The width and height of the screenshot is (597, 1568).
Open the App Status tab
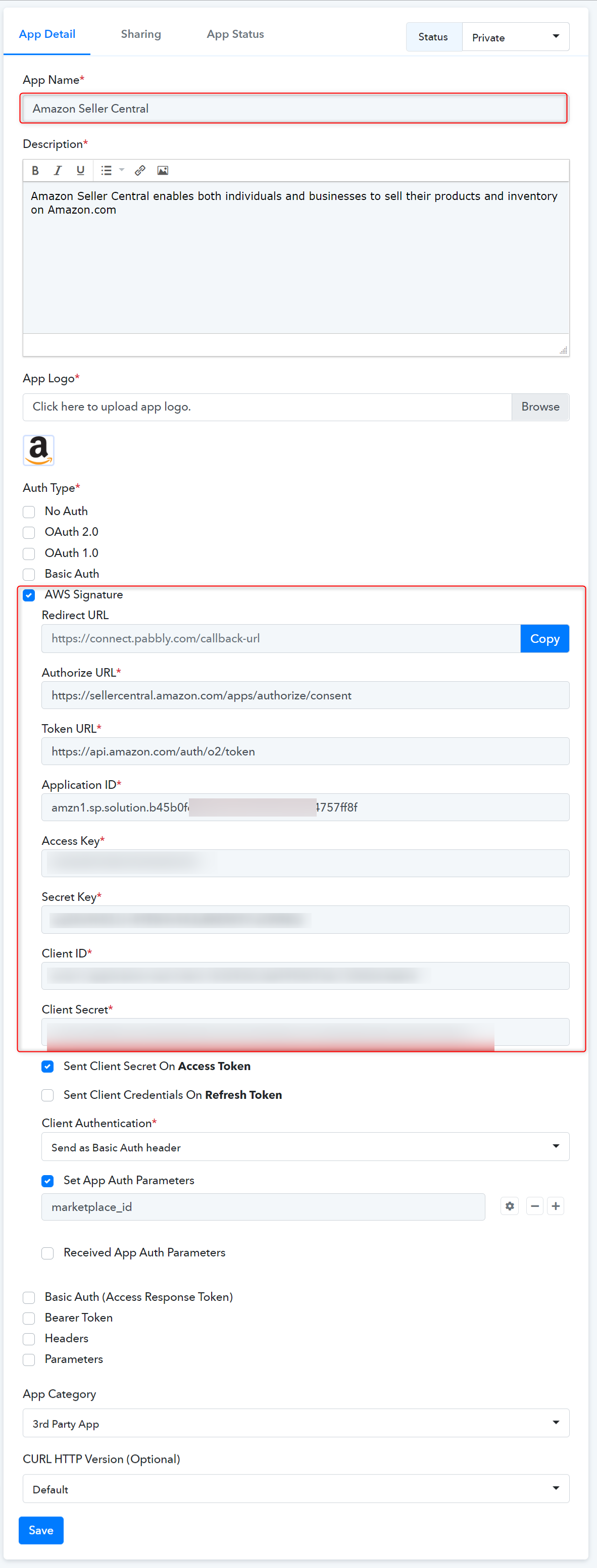[x=235, y=34]
